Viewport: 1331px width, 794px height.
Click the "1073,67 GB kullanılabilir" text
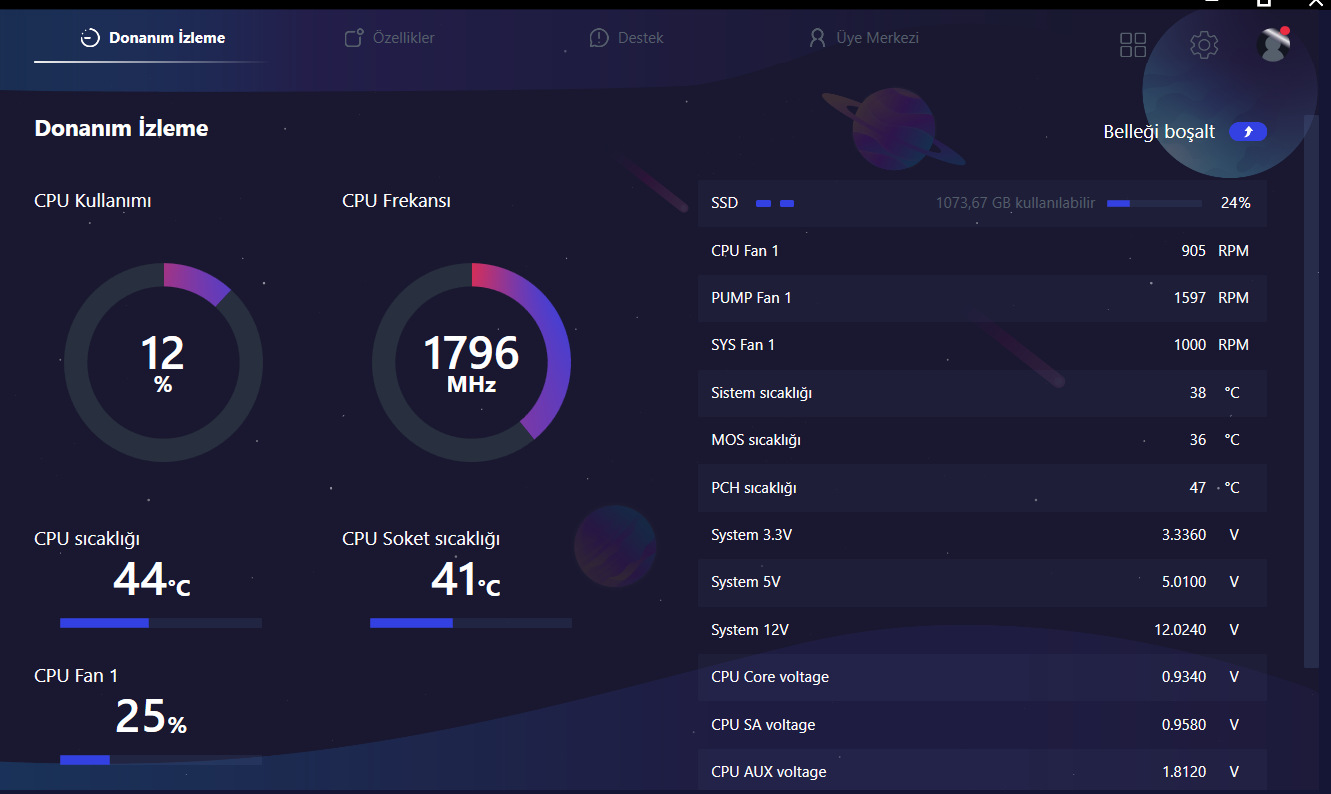(x=1015, y=203)
